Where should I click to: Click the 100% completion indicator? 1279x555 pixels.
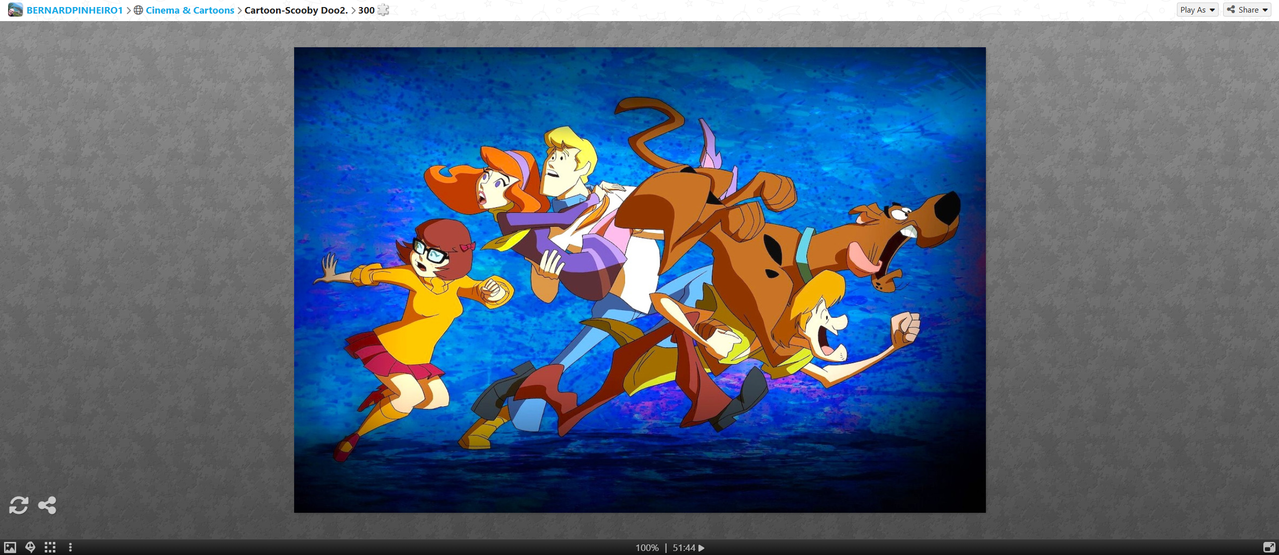647,548
